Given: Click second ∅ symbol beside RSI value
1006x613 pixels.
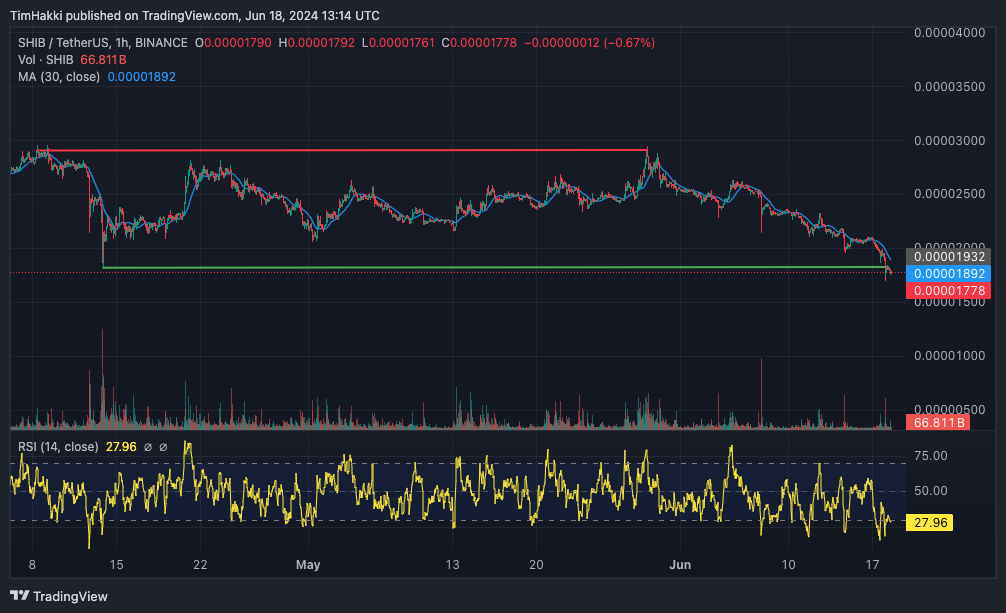Looking at the screenshot, I should (x=163, y=447).
